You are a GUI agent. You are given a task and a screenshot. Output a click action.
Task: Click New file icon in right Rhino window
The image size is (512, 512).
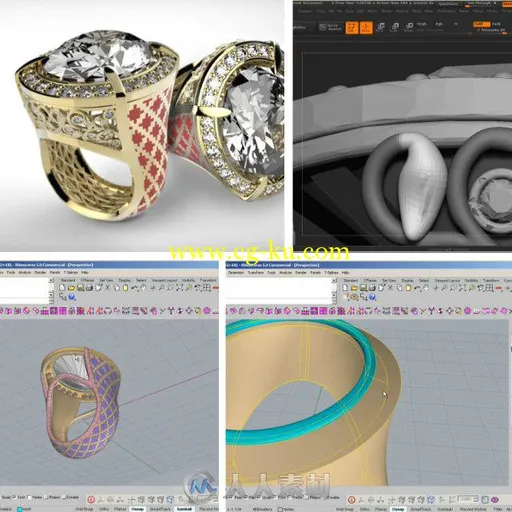(x=345, y=288)
